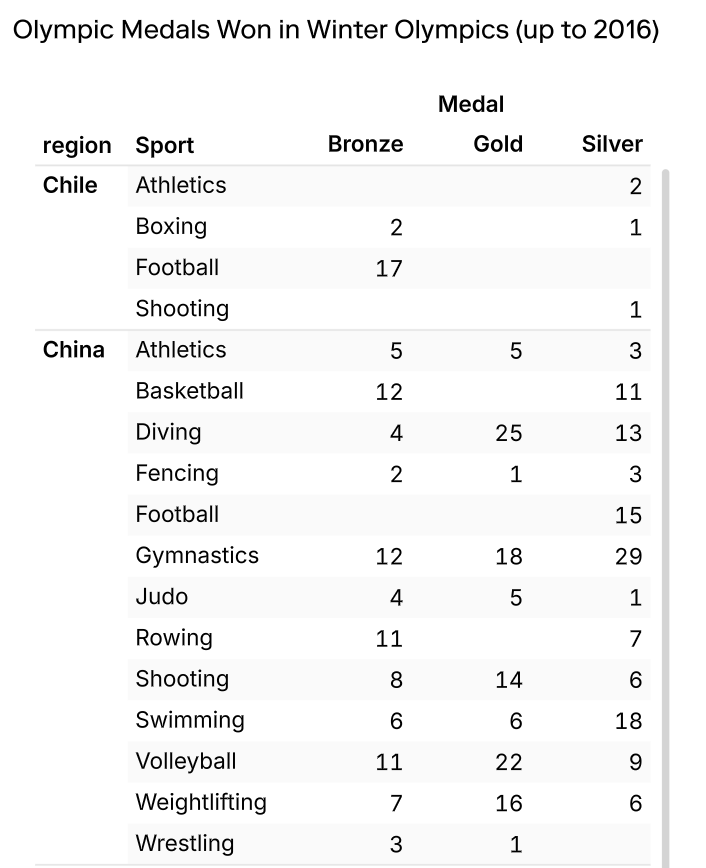
Task: Click the Gold column header
Action: pyautogui.click(x=498, y=144)
